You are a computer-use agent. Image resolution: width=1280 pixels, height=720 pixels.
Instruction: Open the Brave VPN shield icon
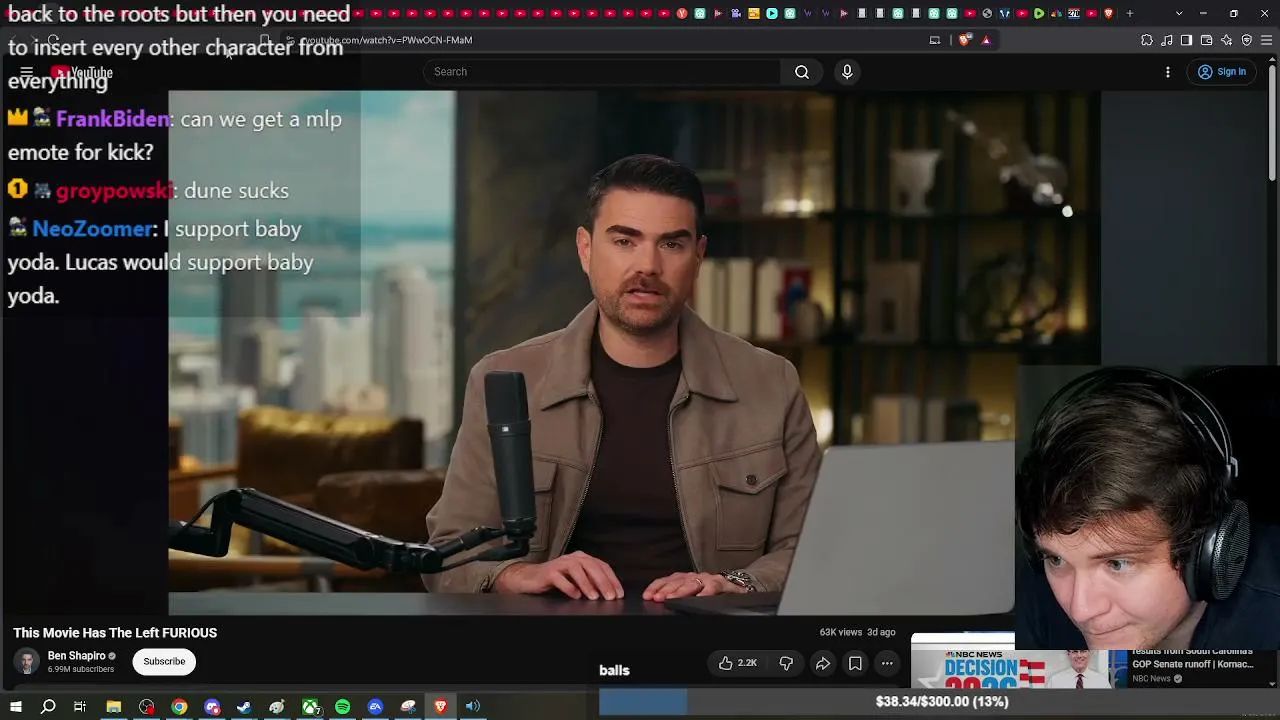(1247, 40)
